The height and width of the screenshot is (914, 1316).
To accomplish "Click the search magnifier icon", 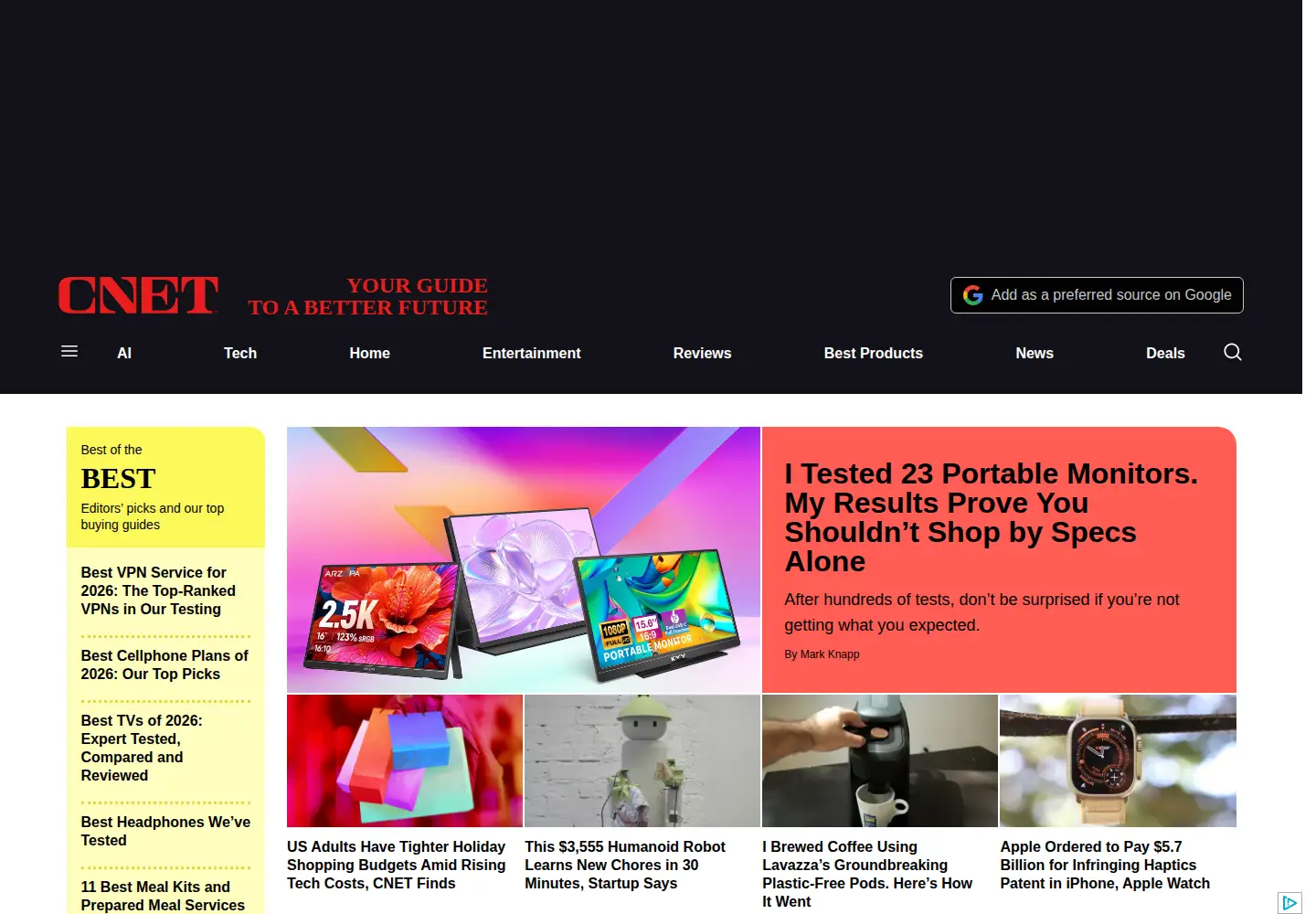I will tap(1232, 352).
